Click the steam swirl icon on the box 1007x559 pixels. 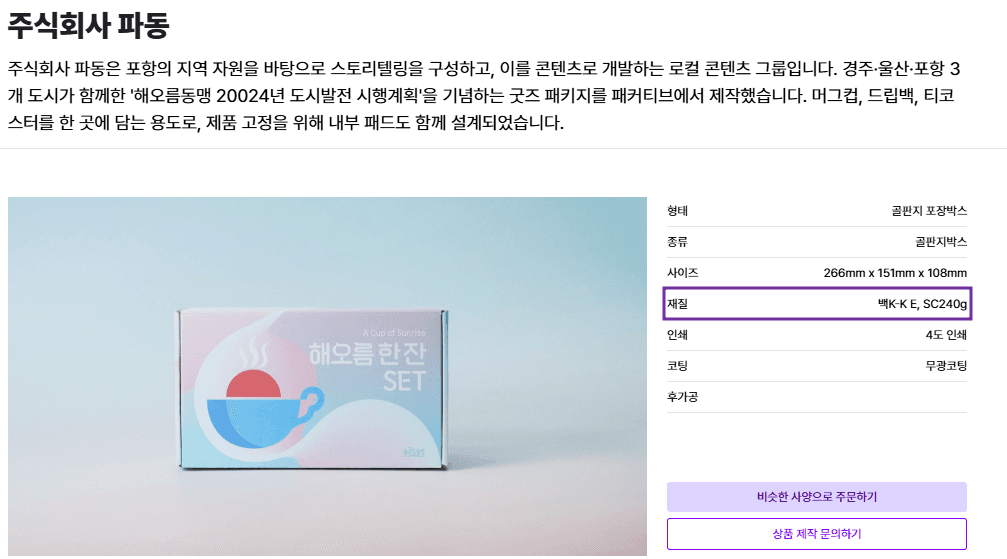tap(252, 351)
